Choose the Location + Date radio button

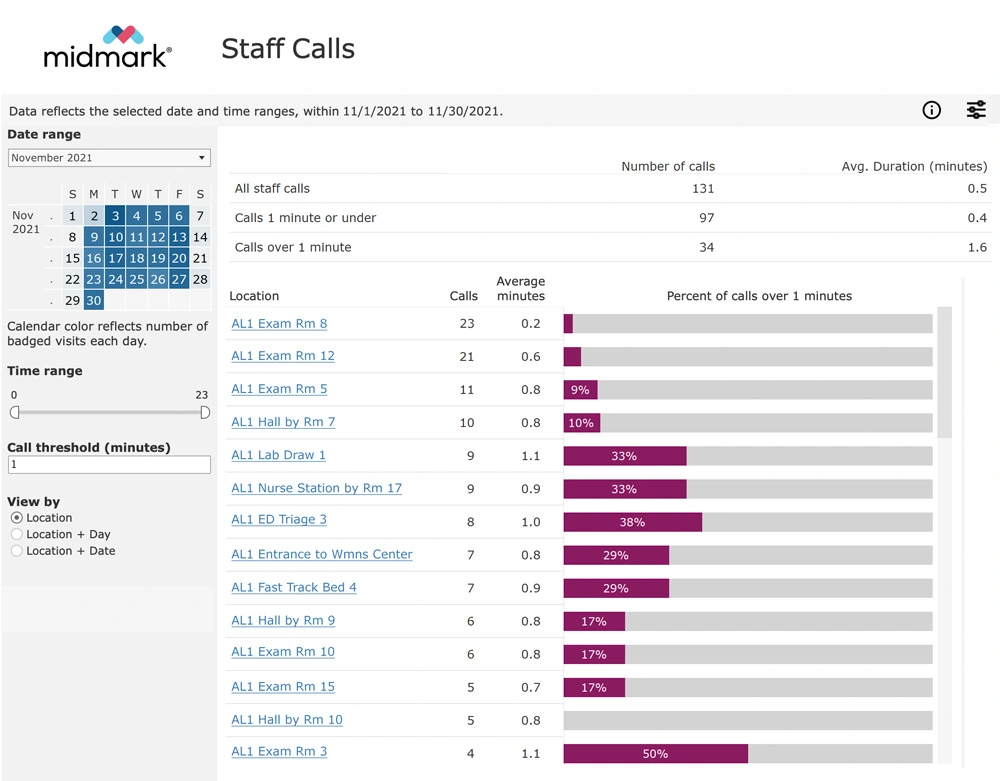click(x=16, y=551)
